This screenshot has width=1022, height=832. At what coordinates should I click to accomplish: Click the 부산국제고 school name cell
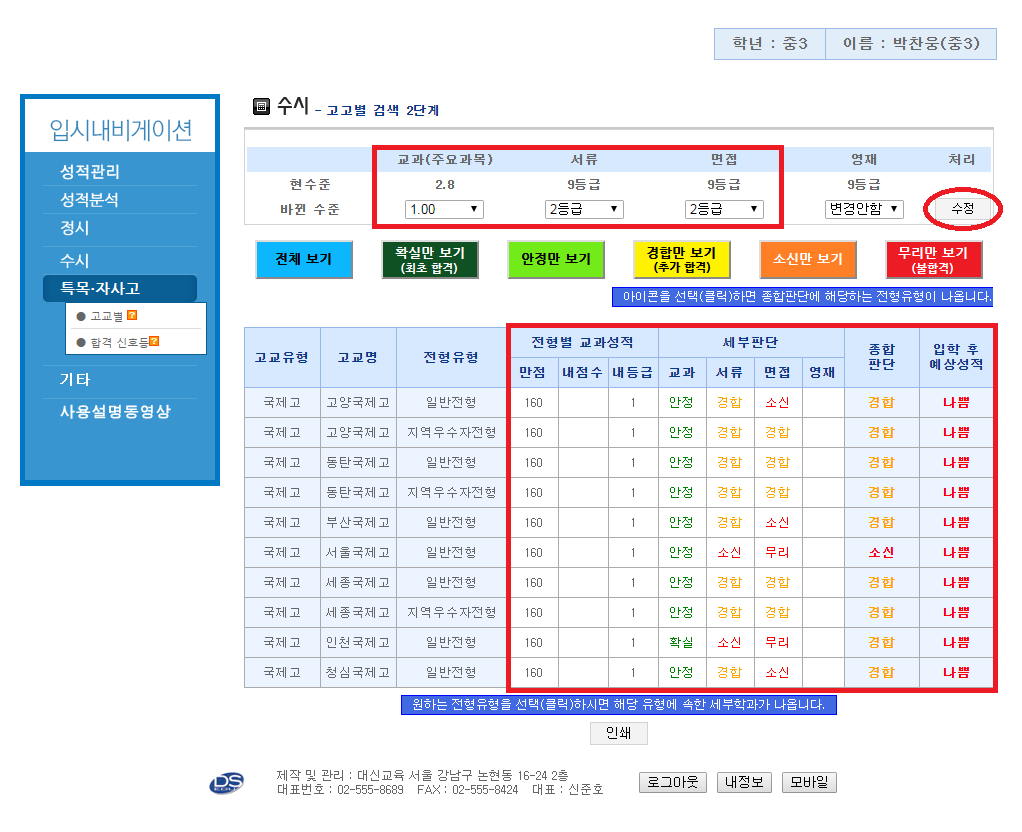click(x=358, y=522)
